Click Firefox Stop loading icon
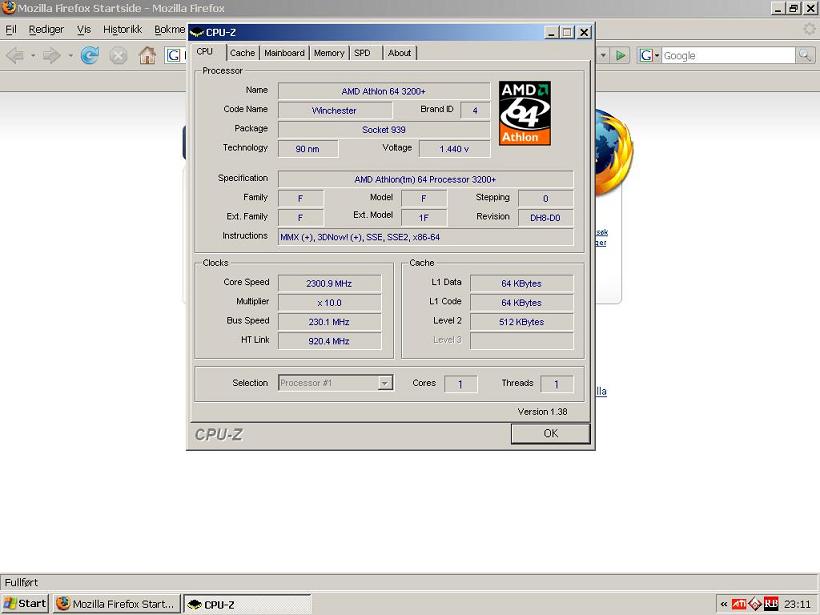 [118, 55]
